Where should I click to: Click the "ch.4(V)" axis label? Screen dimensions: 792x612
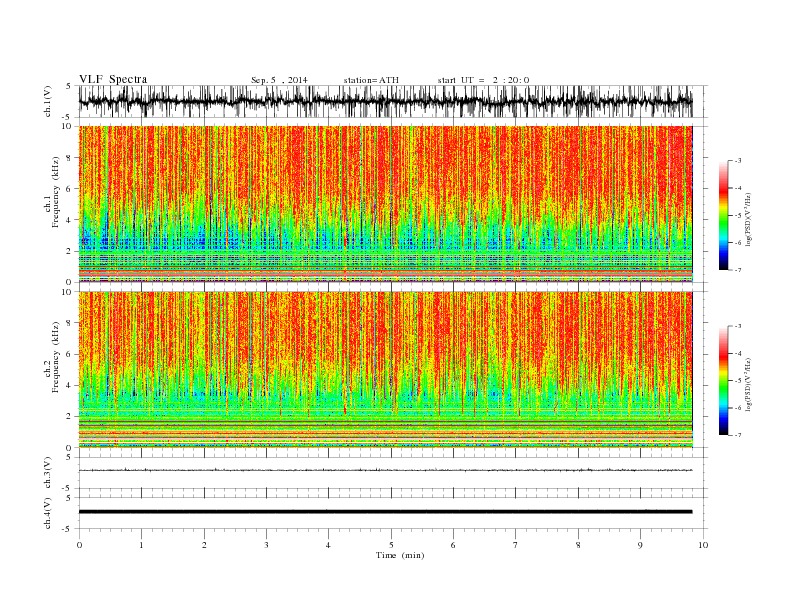(x=48, y=513)
